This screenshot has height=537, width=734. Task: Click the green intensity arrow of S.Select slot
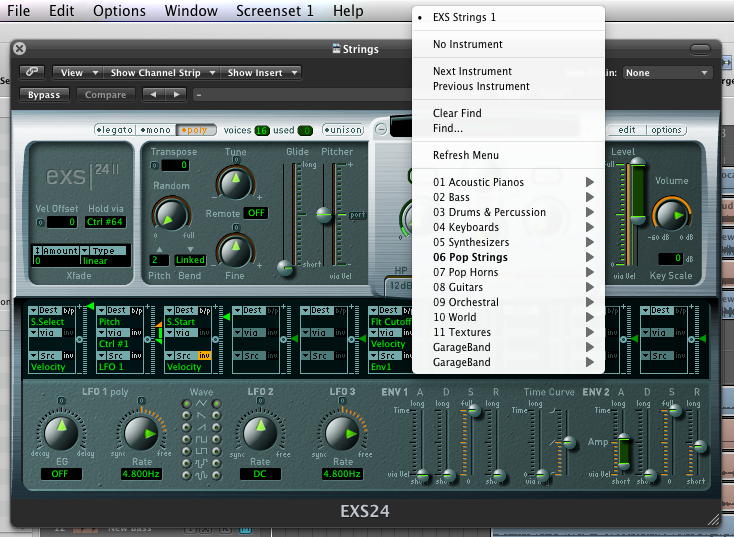90,306
